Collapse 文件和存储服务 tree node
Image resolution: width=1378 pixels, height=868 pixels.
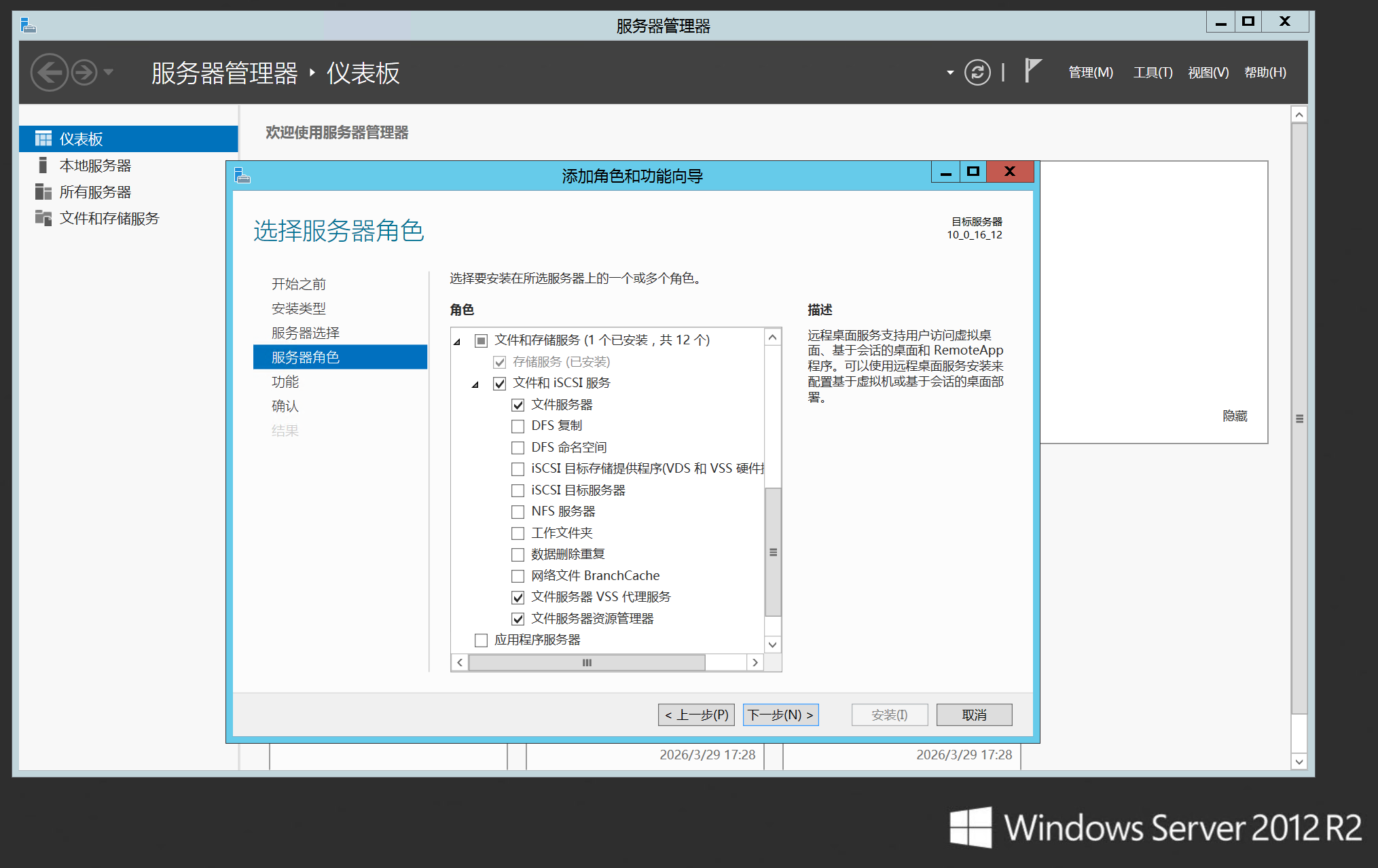click(458, 341)
